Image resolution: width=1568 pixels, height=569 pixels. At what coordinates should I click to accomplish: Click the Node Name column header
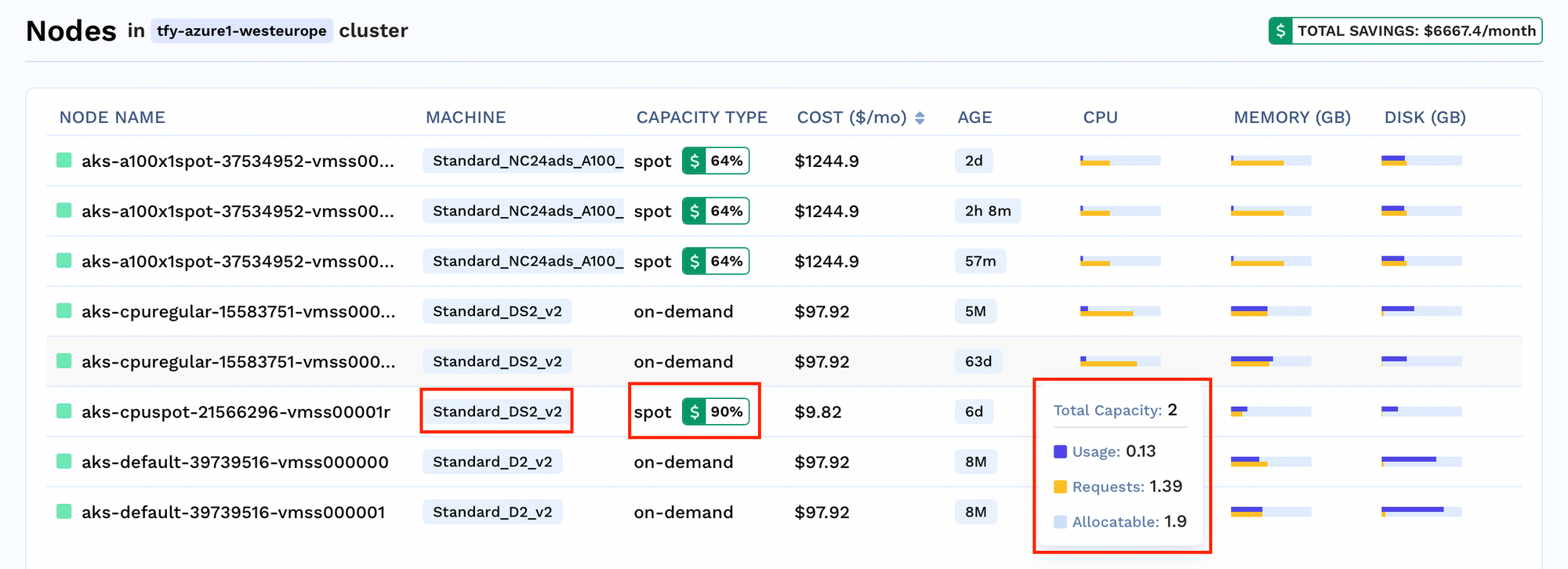pos(112,118)
